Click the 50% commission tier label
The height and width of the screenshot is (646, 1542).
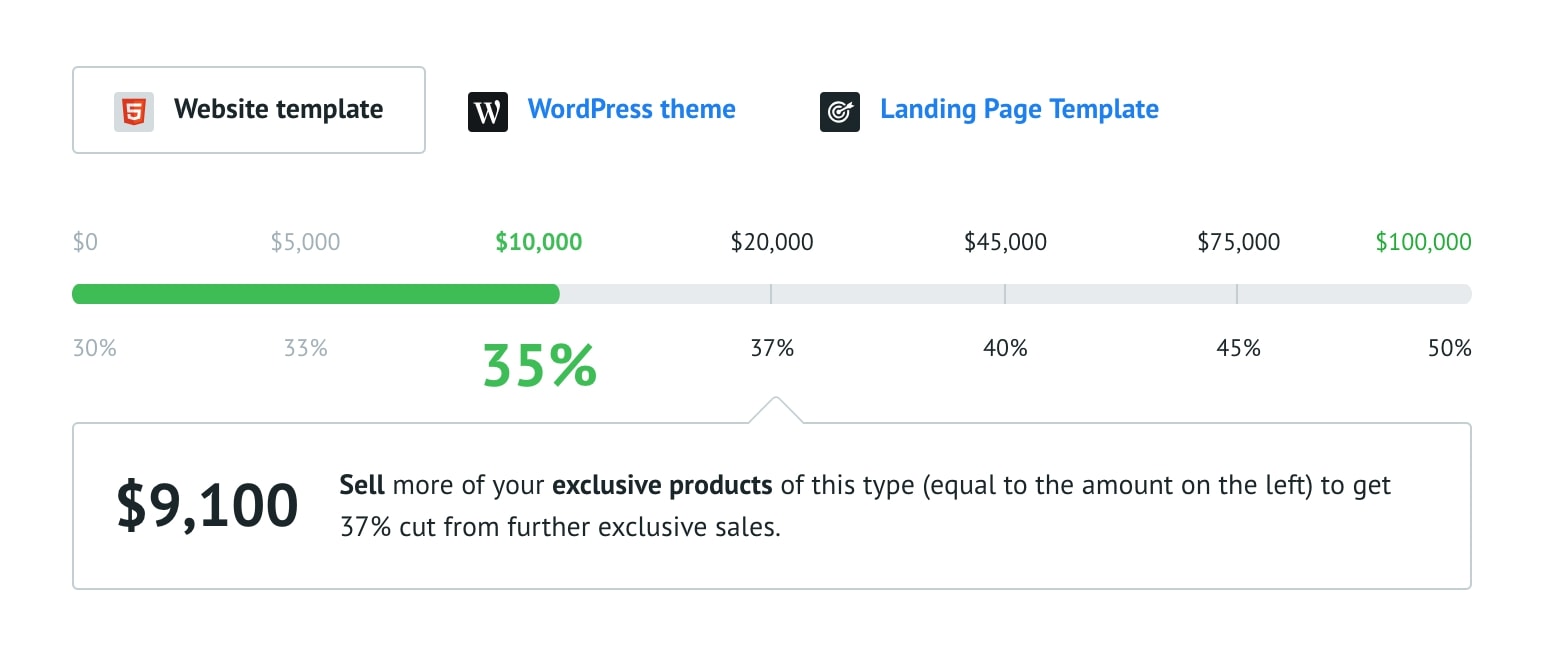point(1449,349)
